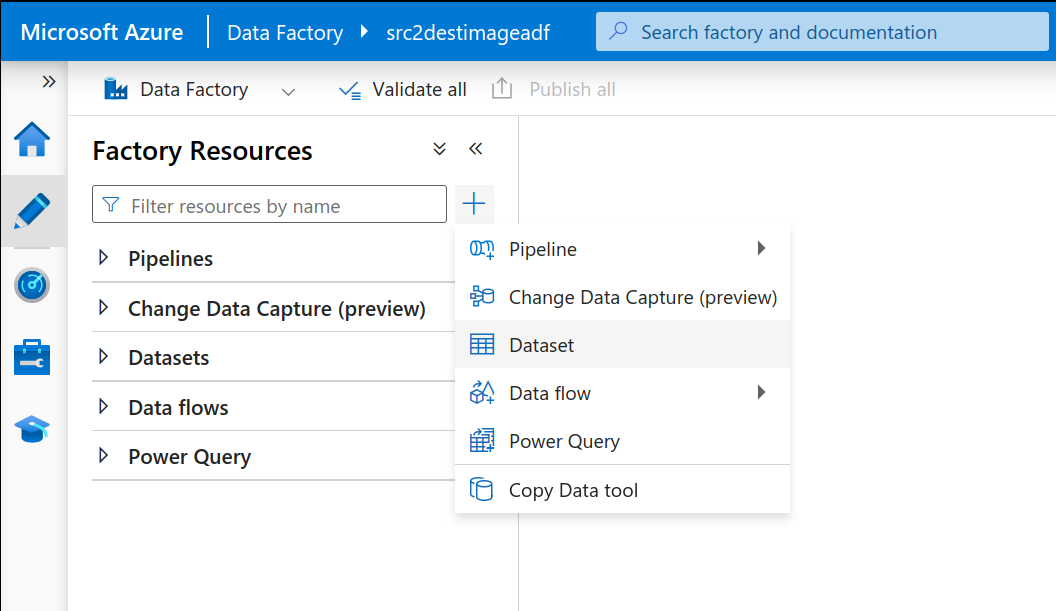Open the Data Factory dropdown chevron
This screenshot has height=611, width=1056.
coord(288,92)
